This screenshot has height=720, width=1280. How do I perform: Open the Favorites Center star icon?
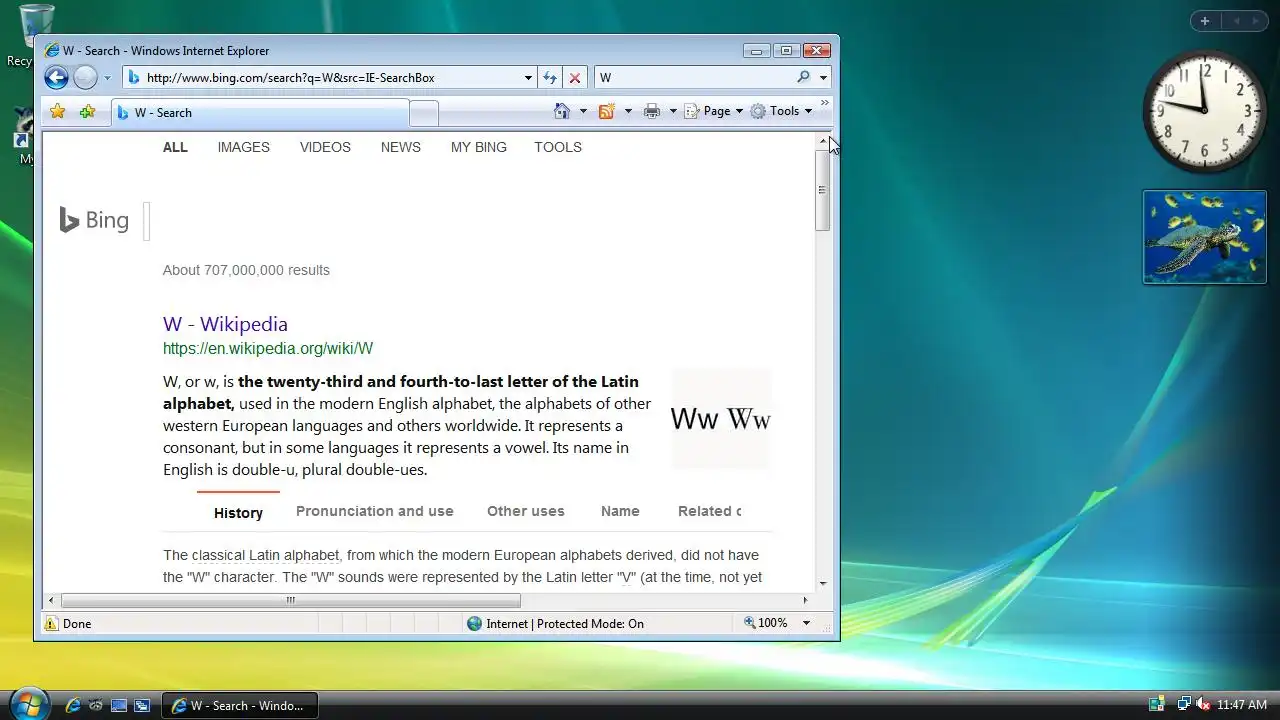click(x=58, y=112)
